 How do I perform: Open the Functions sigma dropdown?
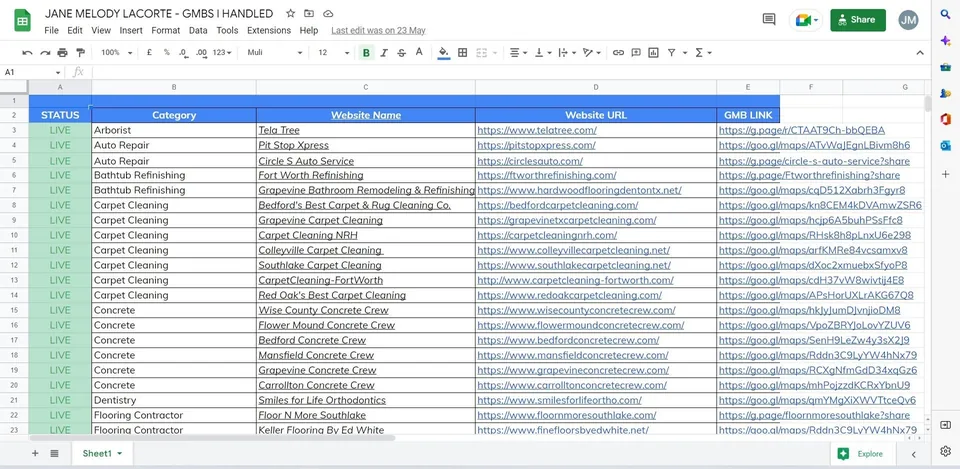pyautogui.click(x=703, y=53)
